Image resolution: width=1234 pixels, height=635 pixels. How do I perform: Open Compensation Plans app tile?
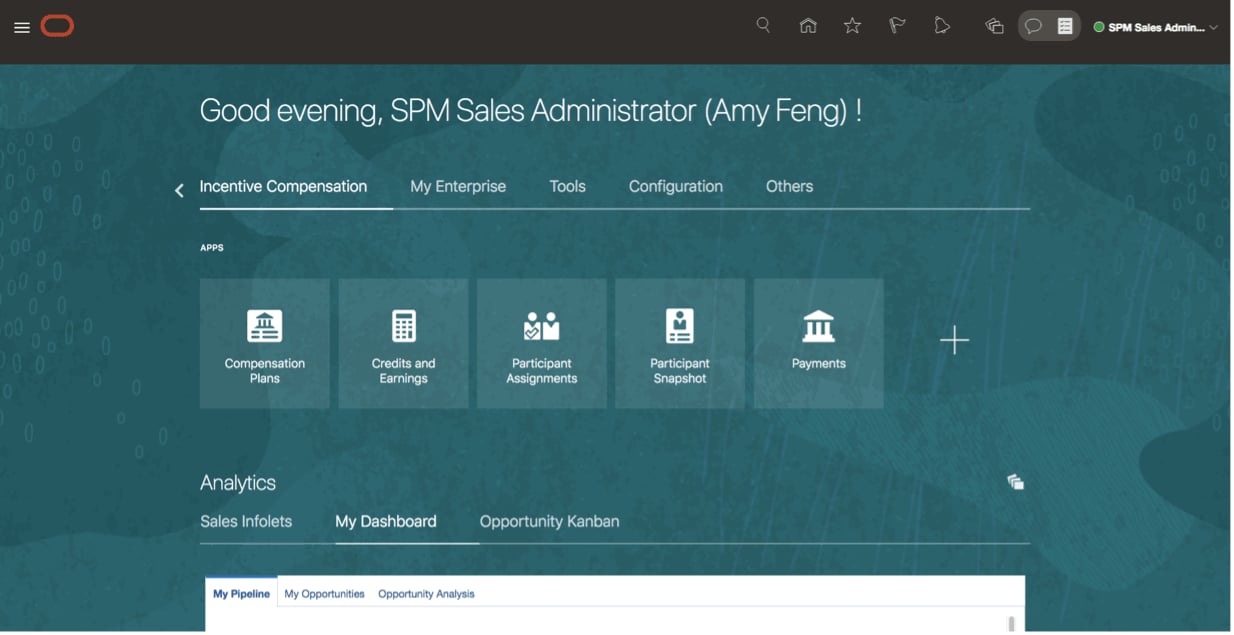[x=265, y=343]
